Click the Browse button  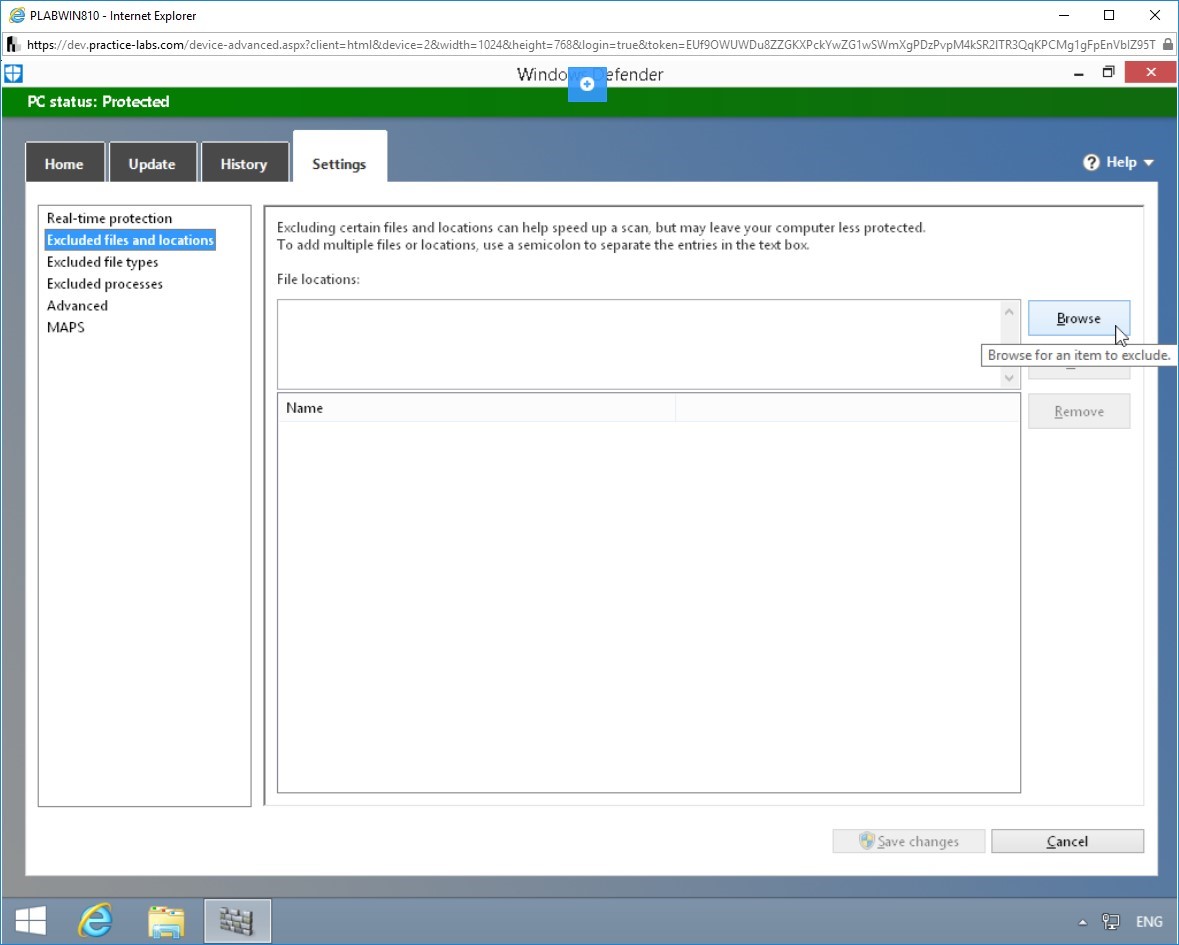[x=1078, y=318]
